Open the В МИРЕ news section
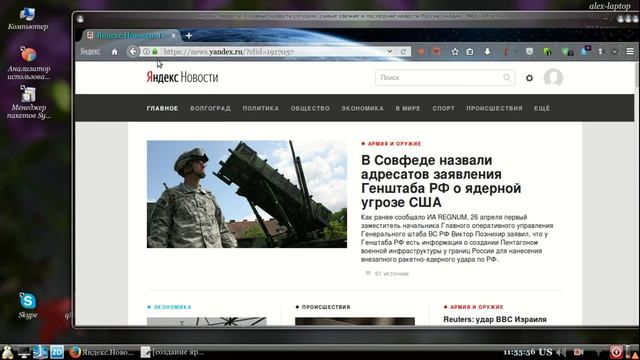This screenshot has height=360, width=640. (408, 109)
